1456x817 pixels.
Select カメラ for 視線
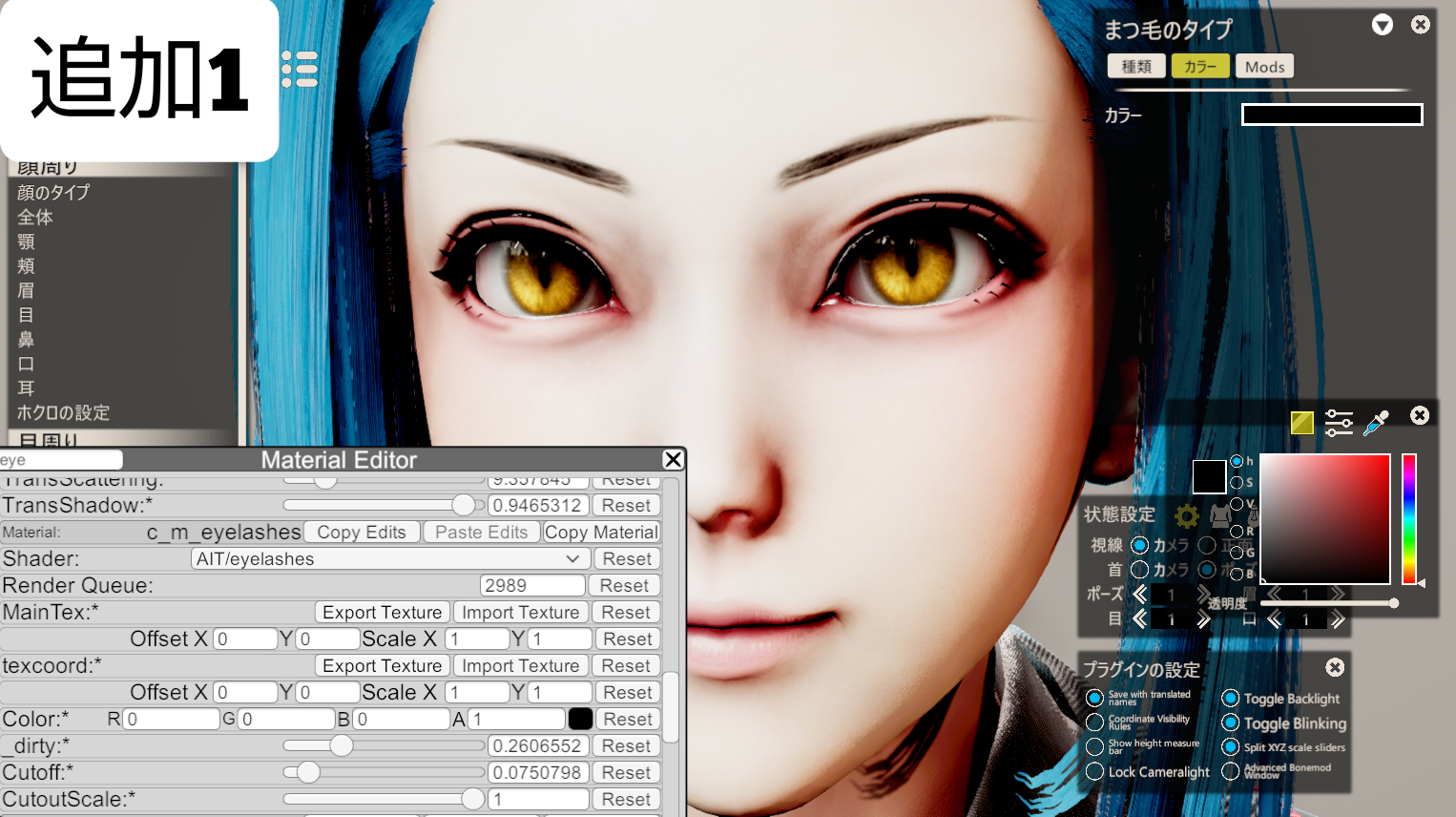coord(1139,545)
